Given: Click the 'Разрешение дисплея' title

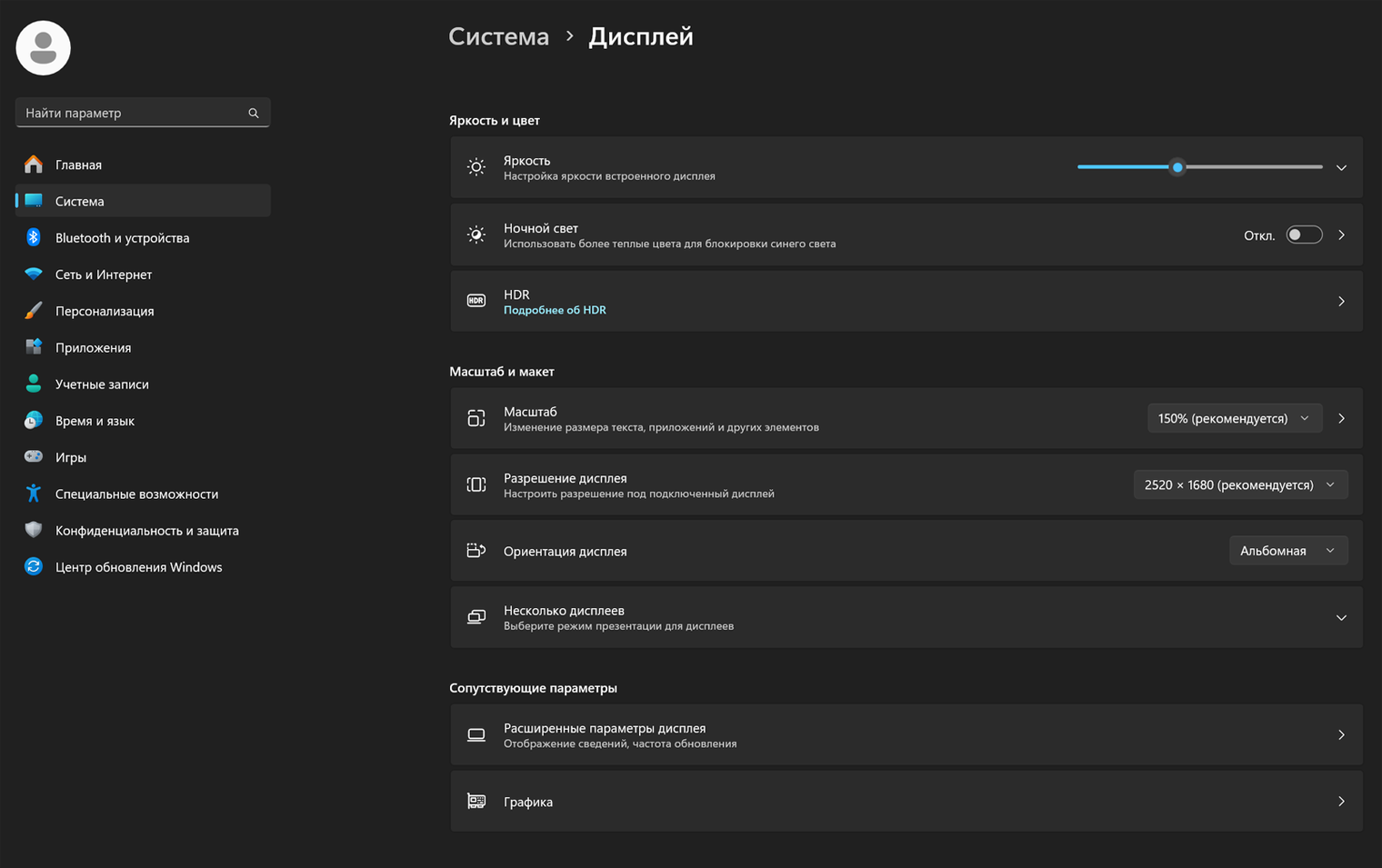Looking at the screenshot, I should click(566, 478).
